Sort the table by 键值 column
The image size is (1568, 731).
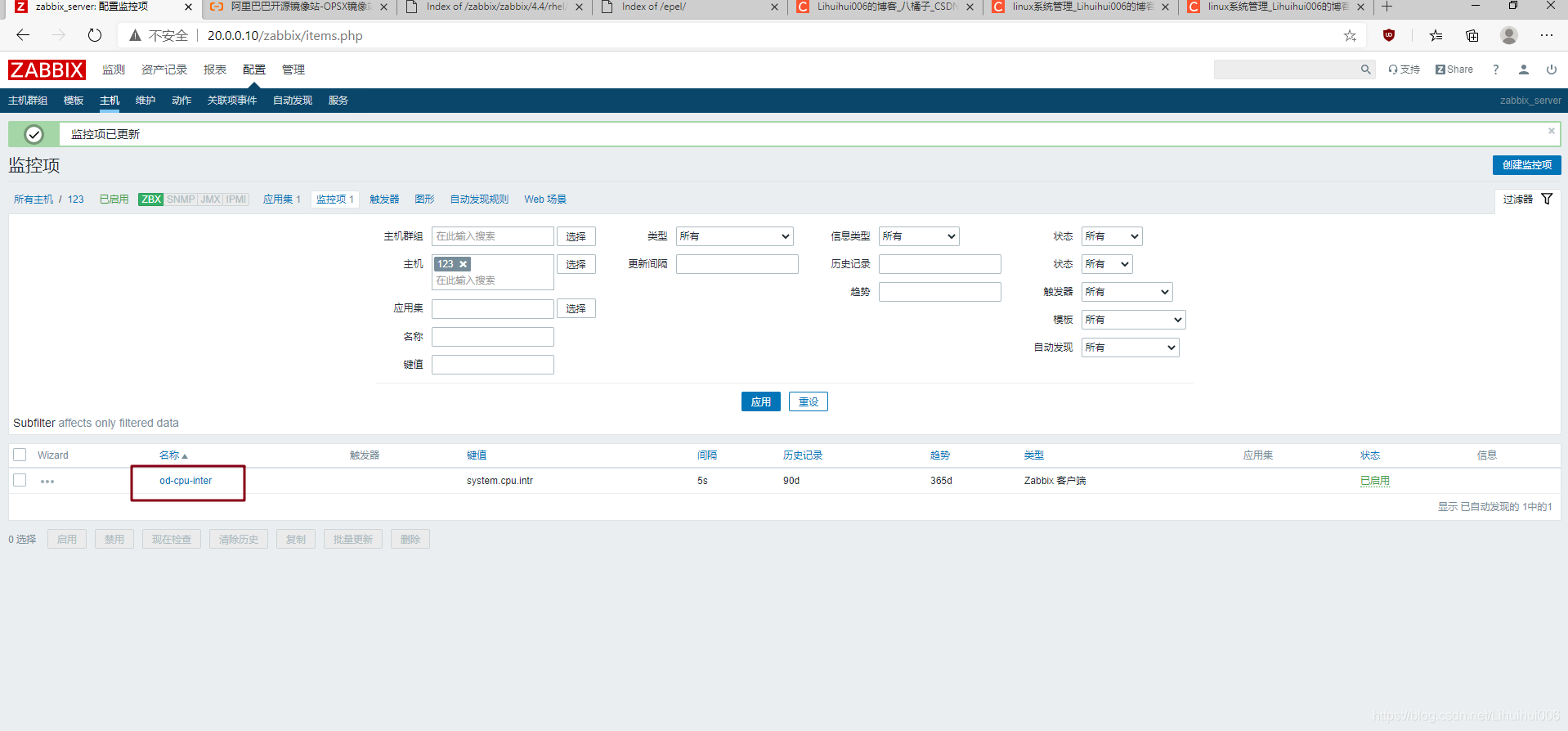click(x=477, y=455)
